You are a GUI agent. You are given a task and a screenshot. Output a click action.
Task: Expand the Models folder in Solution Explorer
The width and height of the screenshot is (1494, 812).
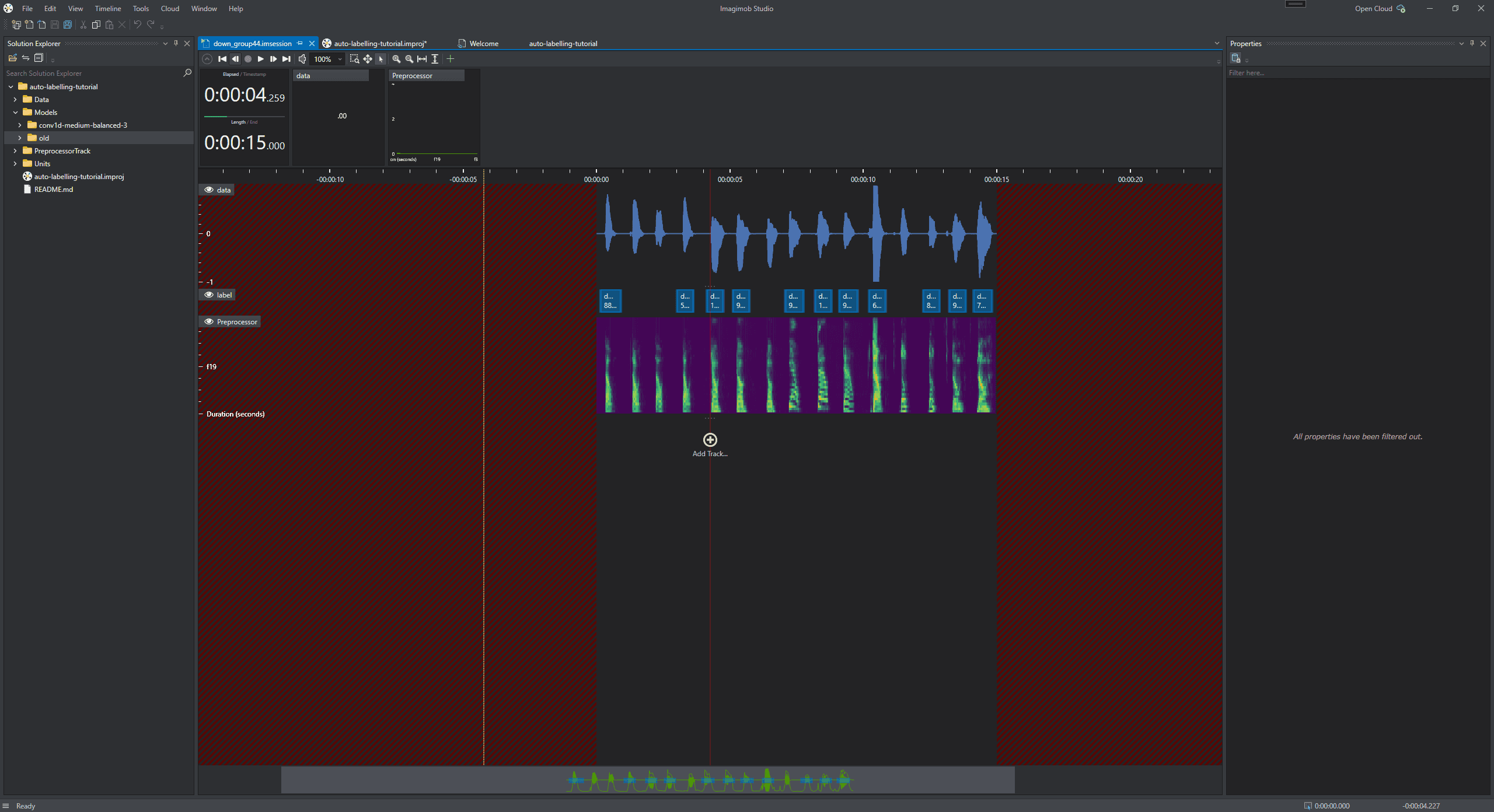(x=15, y=112)
